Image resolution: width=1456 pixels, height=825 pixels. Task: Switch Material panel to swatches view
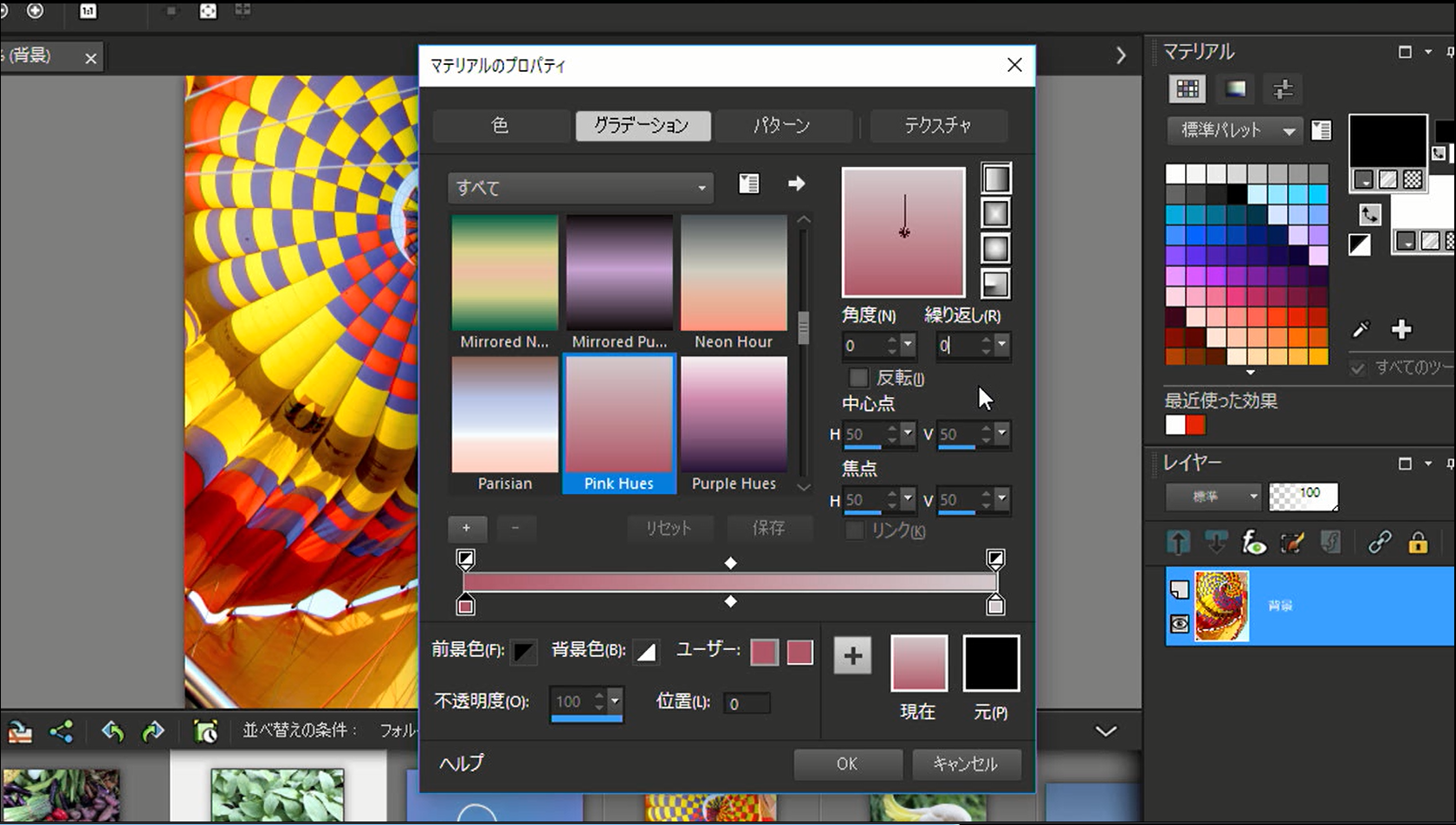1187,89
